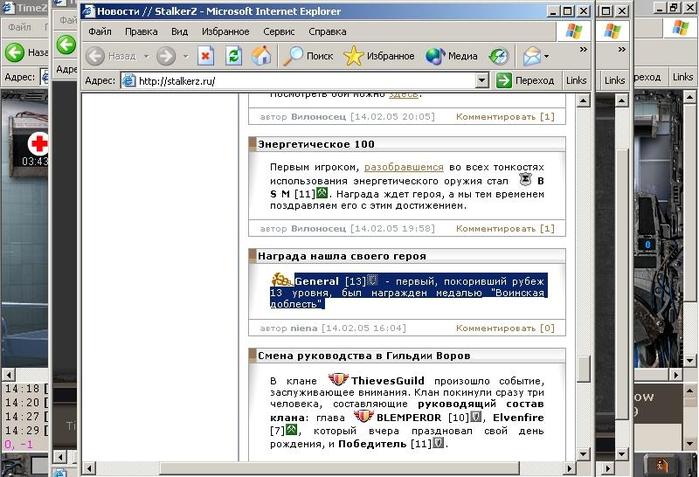
Task: Open the 'здесь' link at page top
Action: pyautogui.click(x=403, y=95)
